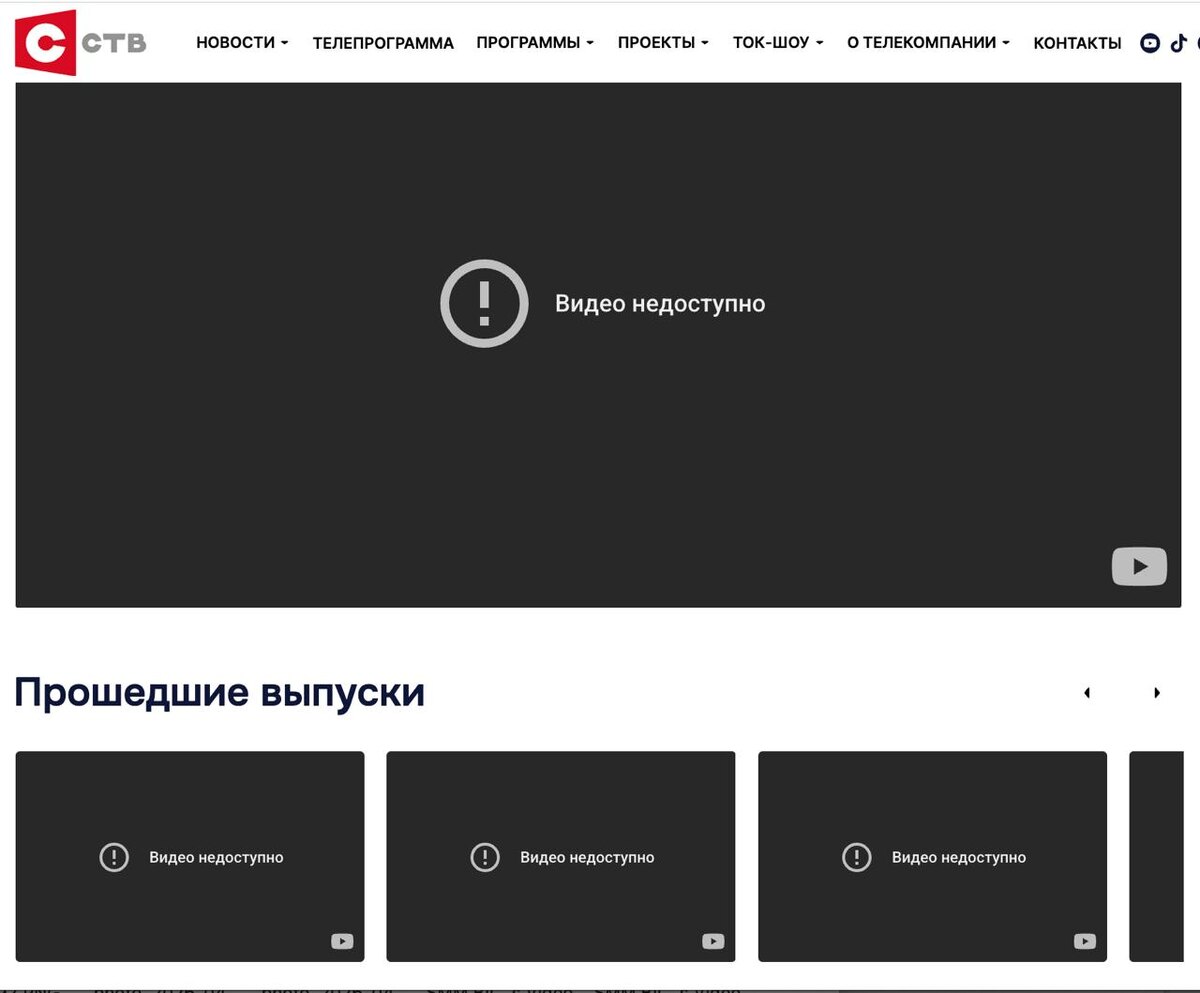Click the YouTube logo on the main video
The width and height of the screenshot is (1200, 993).
point(1139,566)
